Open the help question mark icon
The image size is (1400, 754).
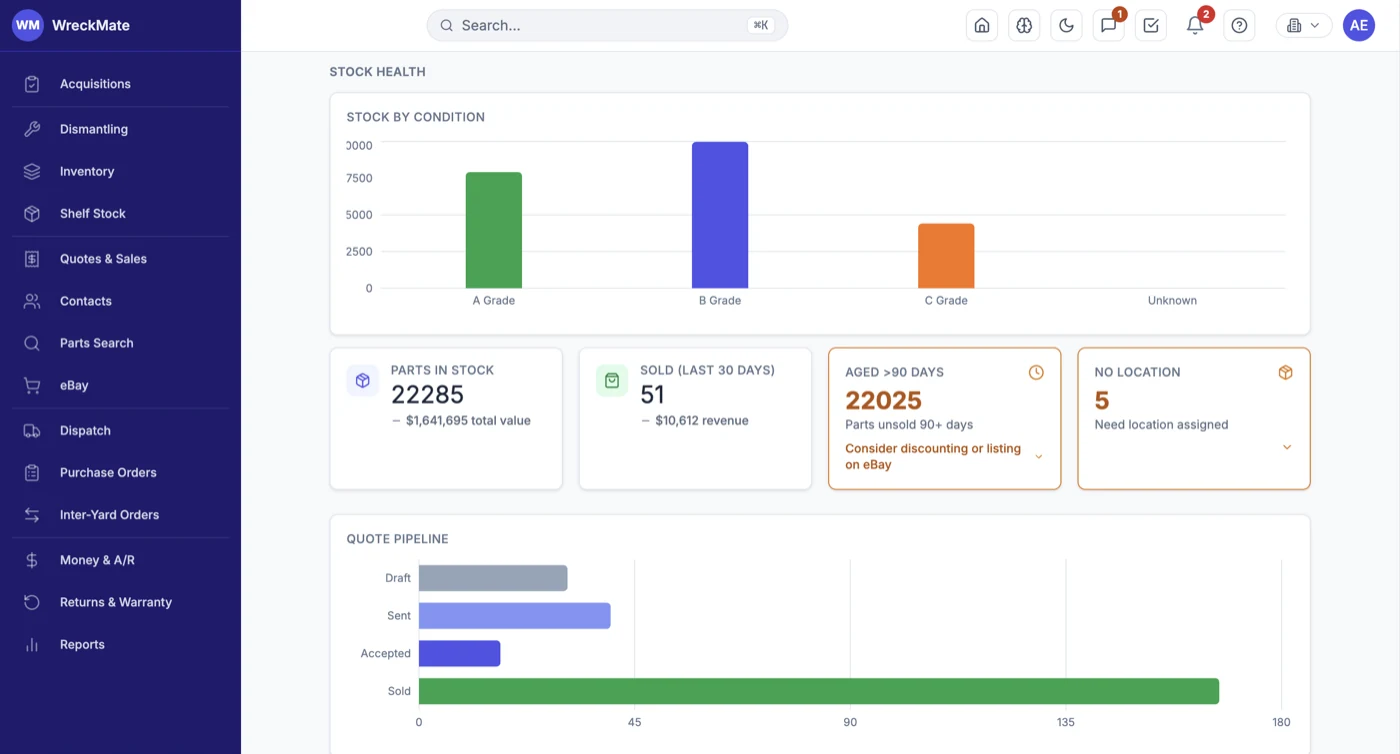[1239, 26]
